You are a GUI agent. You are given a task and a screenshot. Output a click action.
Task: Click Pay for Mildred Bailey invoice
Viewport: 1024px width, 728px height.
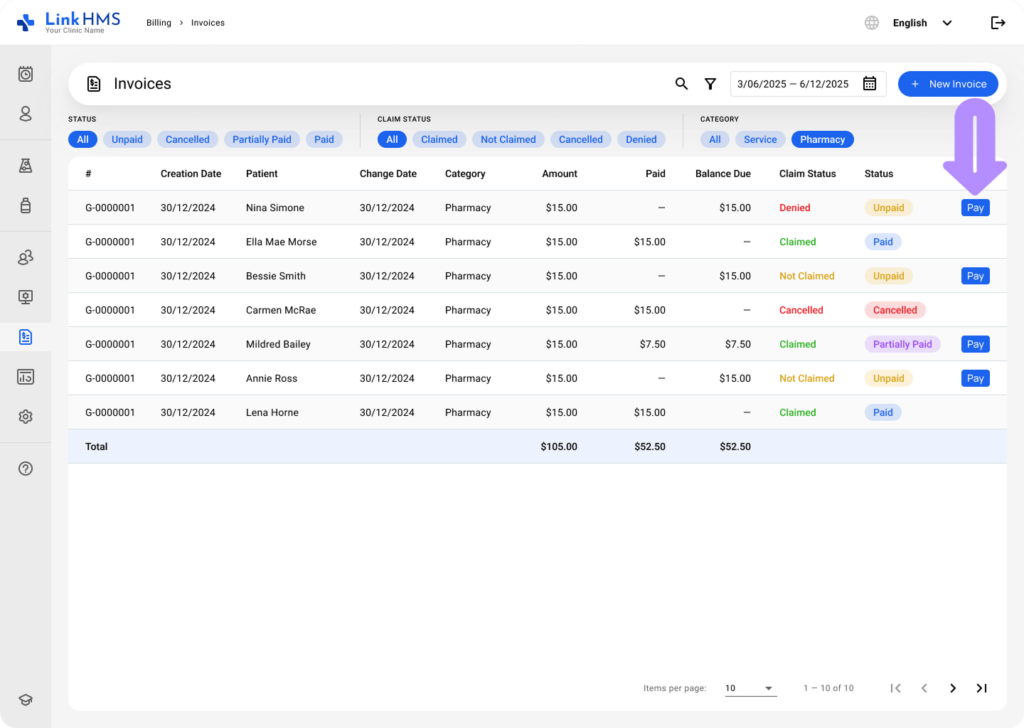(975, 344)
